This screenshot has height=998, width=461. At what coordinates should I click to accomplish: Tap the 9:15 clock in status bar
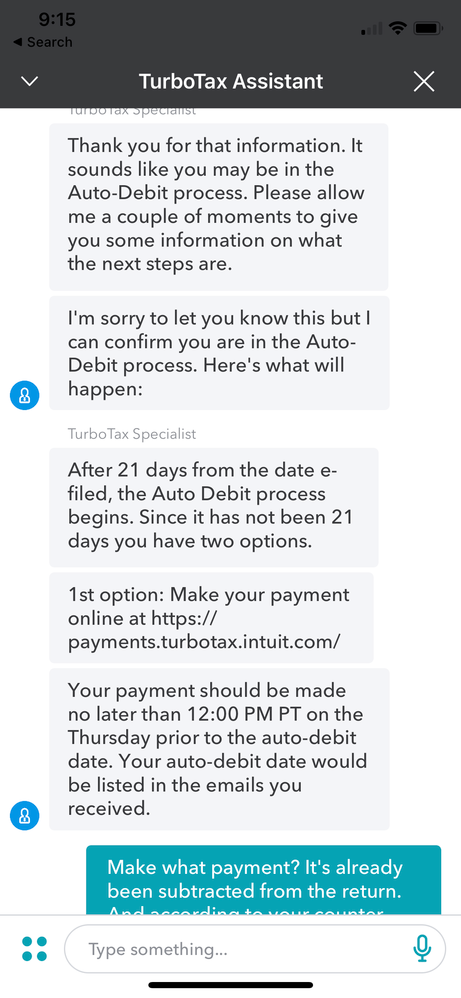click(x=57, y=20)
